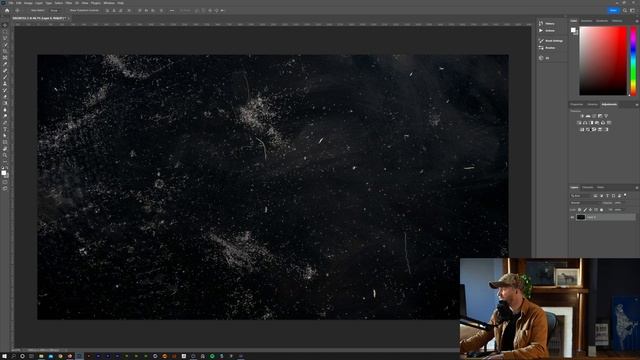Switch to the Paths tab
Screen dimensions: 640x360
601,187
